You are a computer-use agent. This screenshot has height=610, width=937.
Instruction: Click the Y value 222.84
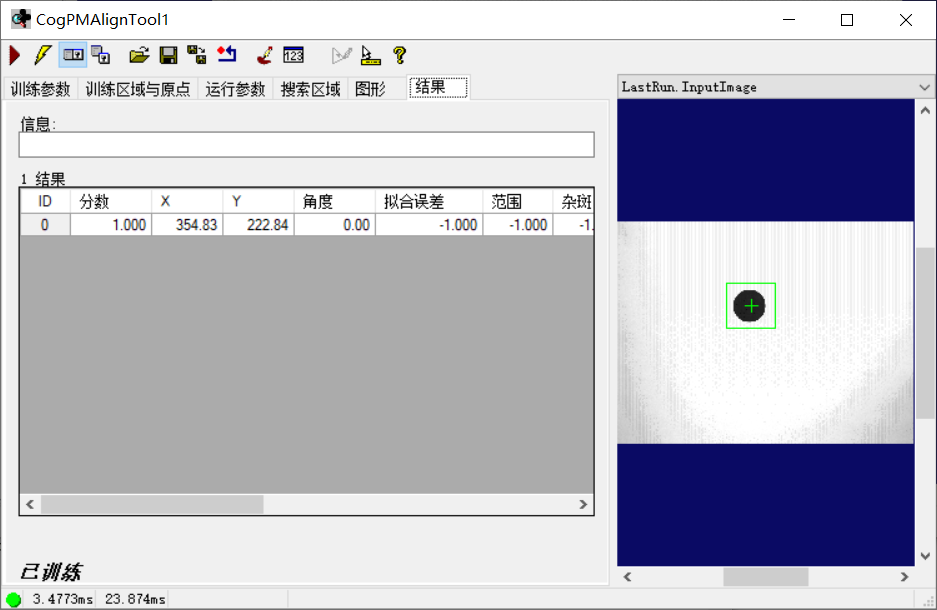click(x=258, y=225)
